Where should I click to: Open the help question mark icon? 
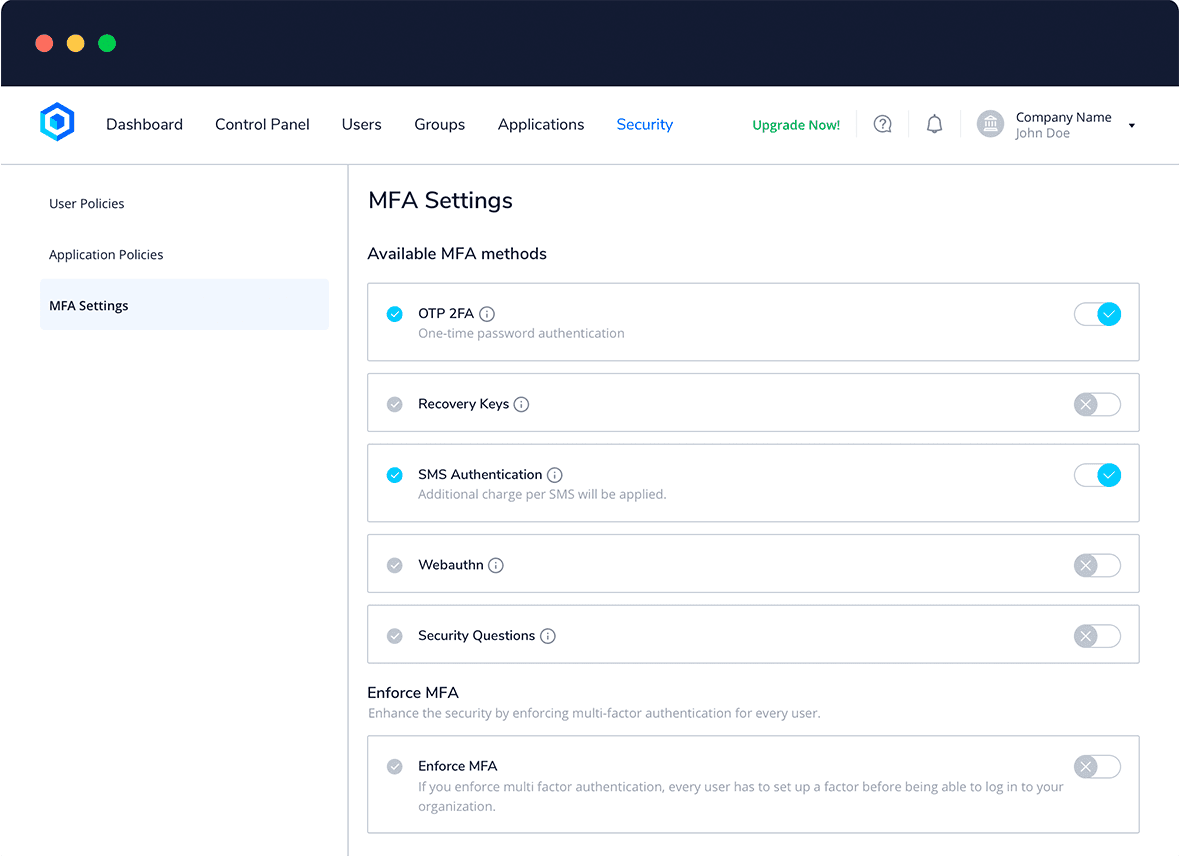[882, 124]
